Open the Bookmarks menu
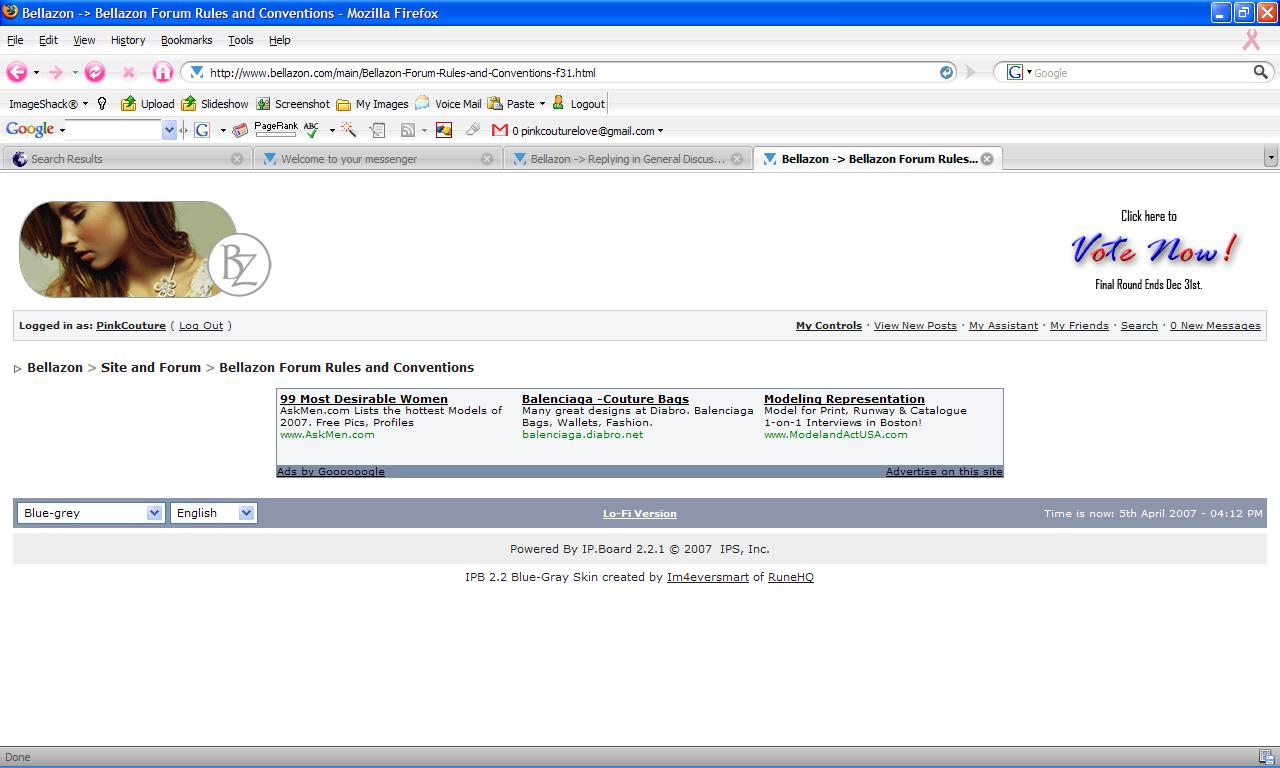This screenshot has height=768, width=1280. (186, 40)
